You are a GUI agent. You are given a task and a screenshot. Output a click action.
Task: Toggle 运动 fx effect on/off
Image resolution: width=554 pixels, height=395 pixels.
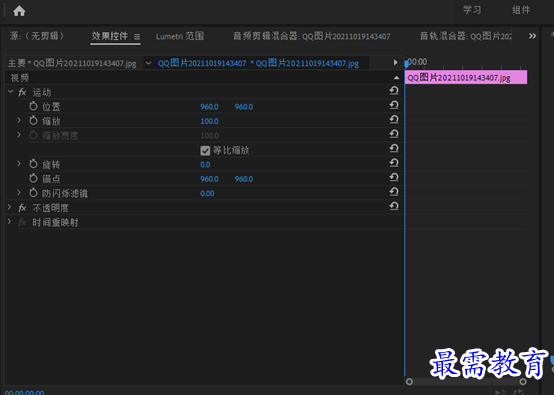click(22, 93)
